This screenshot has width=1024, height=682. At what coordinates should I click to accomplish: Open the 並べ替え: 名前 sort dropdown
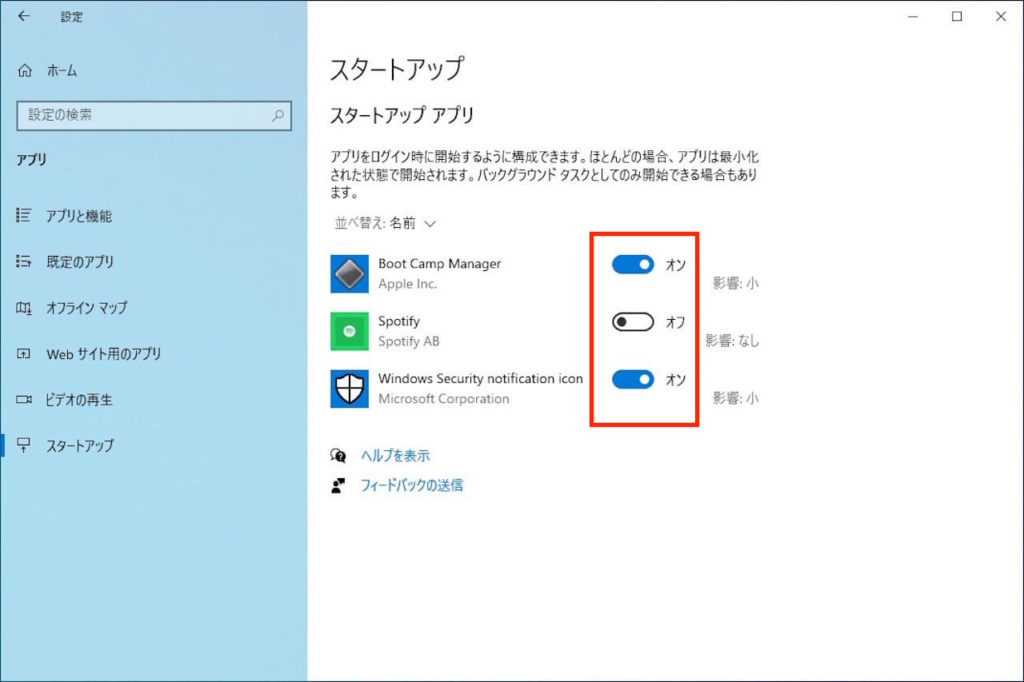[385, 223]
